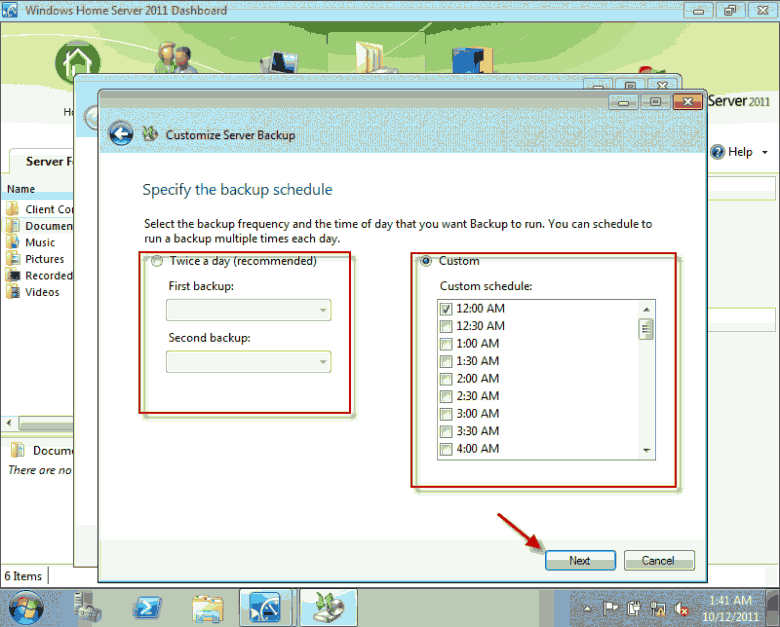Open the Dashboard Home icon
Screen dimensions: 780x627
[x=77, y=63]
